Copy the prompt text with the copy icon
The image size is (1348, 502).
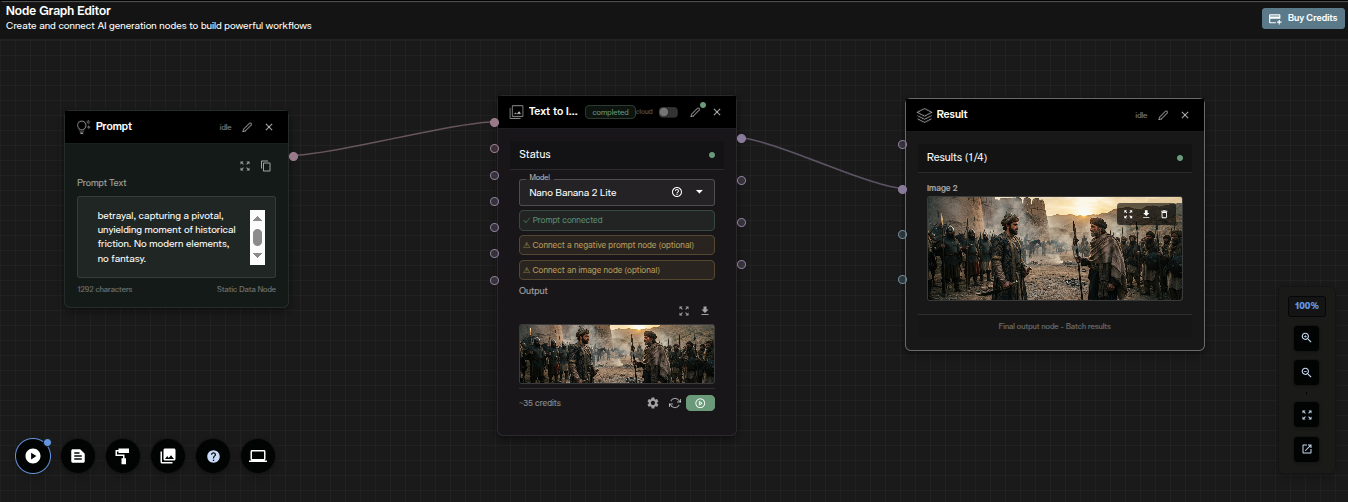[266, 166]
